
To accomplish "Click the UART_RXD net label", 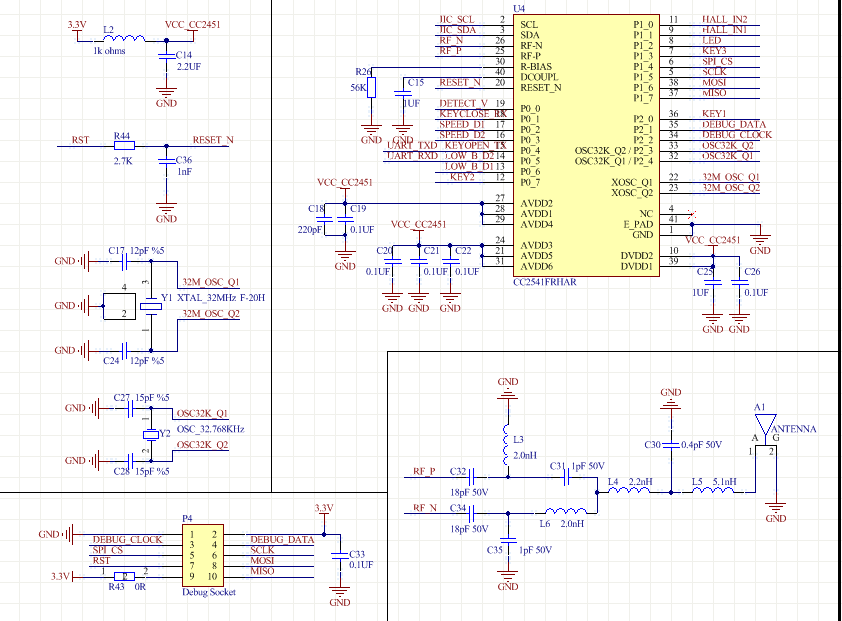I will point(412,156).
